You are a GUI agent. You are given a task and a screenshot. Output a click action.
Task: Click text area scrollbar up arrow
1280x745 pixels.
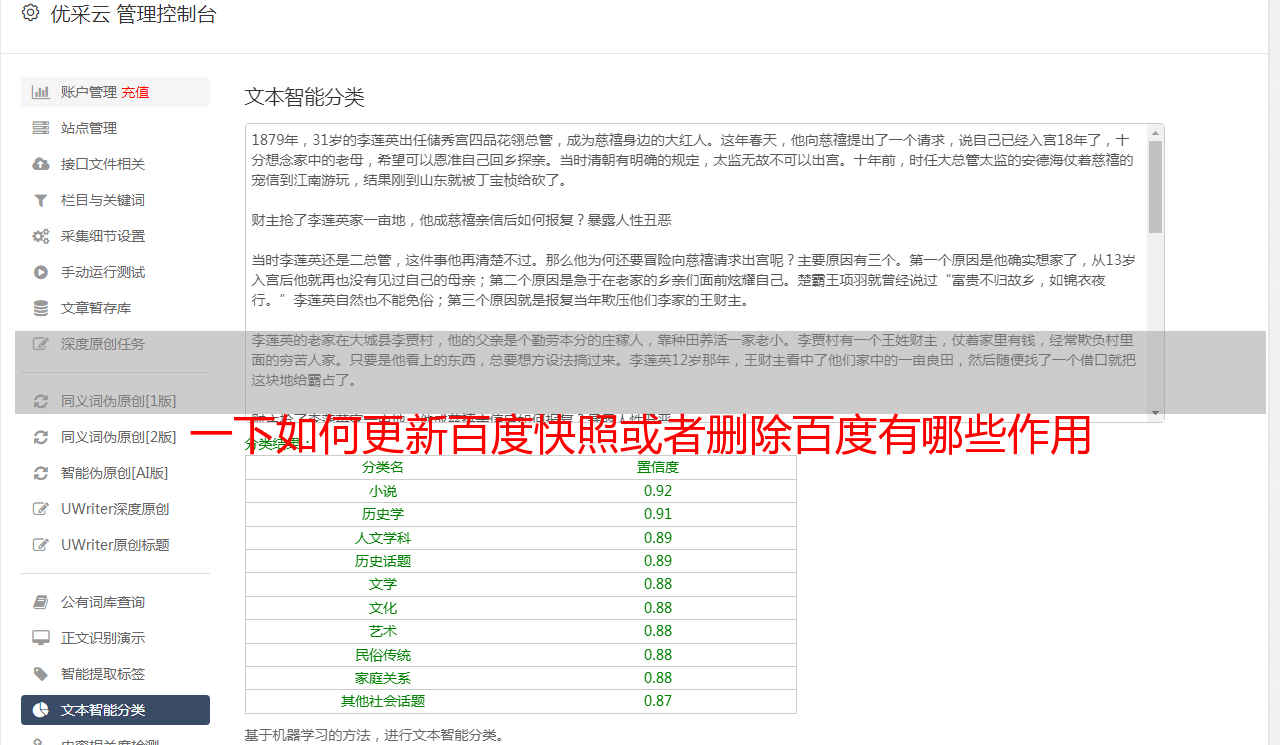click(x=1155, y=133)
